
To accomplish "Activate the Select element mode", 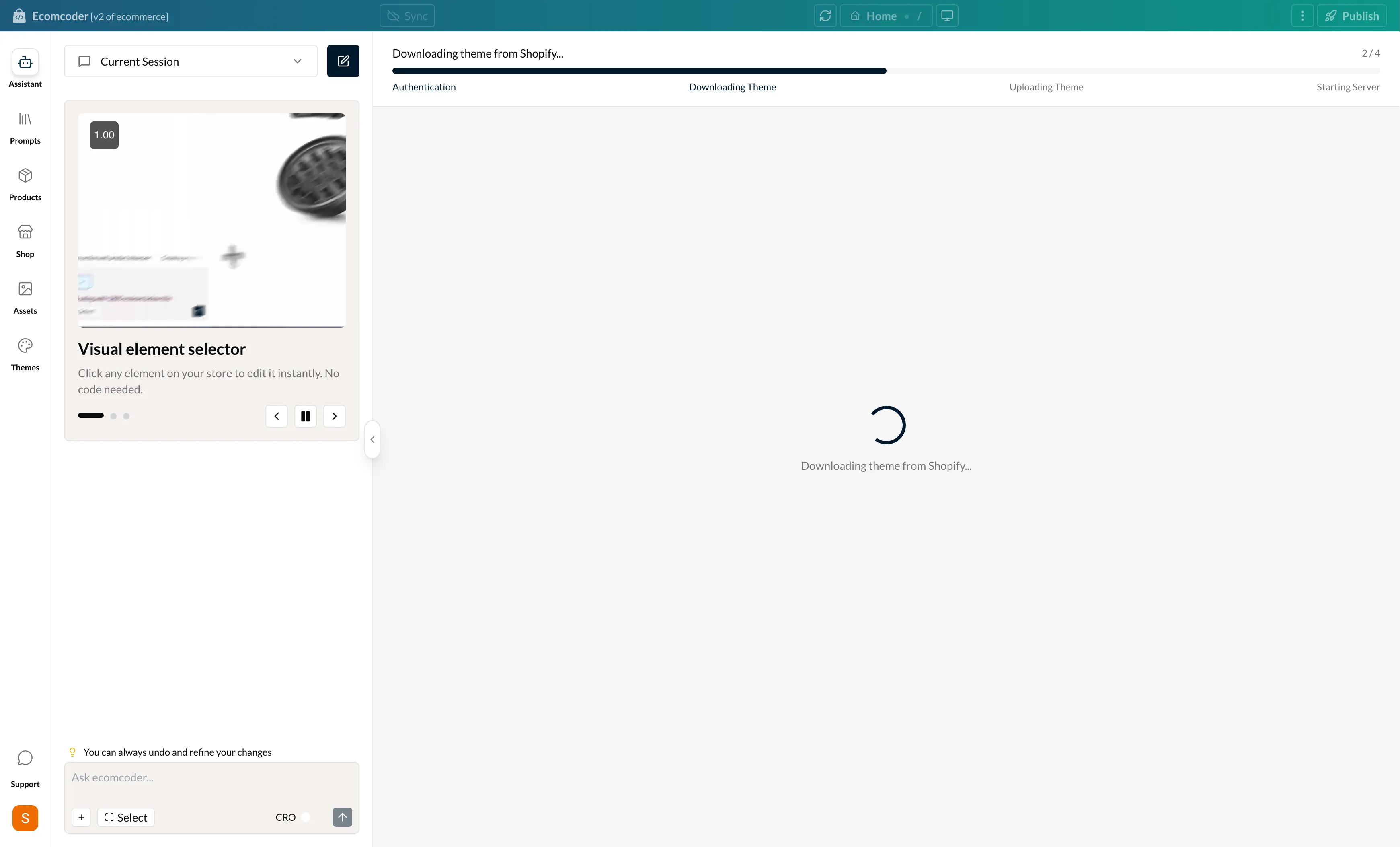I will point(125,818).
